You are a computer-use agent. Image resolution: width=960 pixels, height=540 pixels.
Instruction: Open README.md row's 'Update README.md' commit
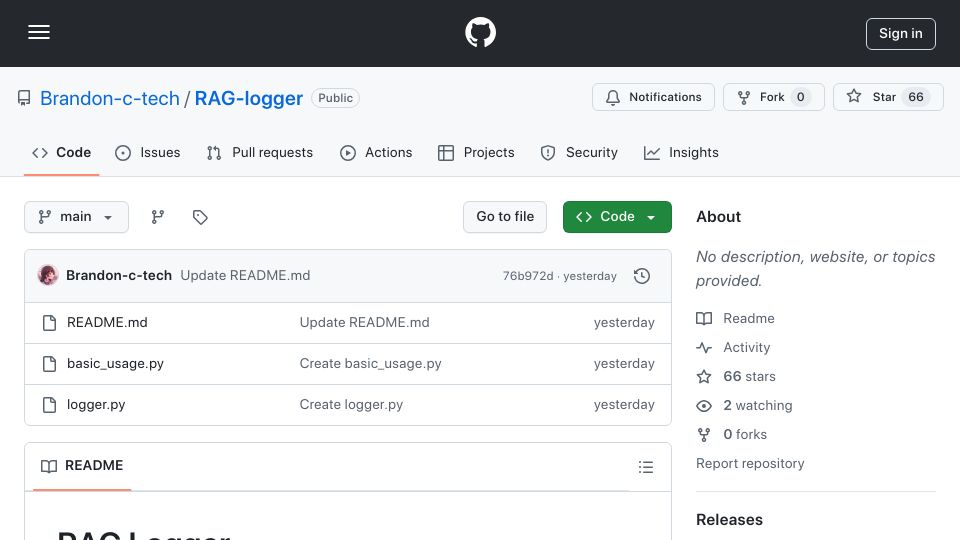coord(364,323)
